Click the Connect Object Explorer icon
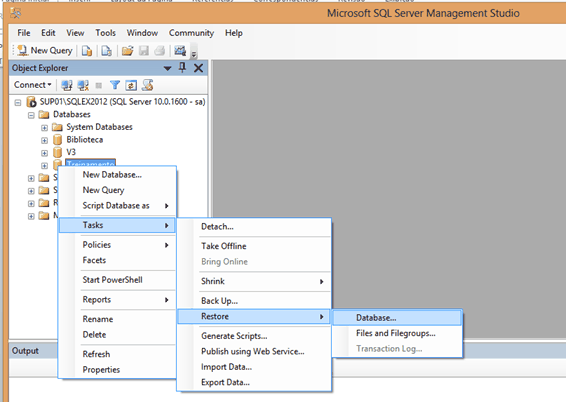 [x=66, y=85]
